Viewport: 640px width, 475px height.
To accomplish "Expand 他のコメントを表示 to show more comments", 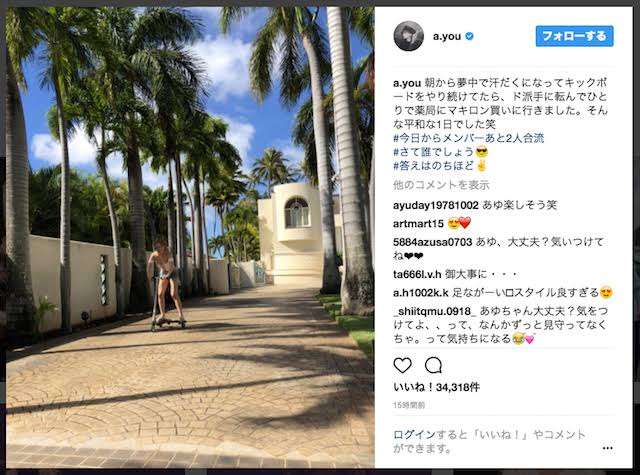I will [441, 185].
